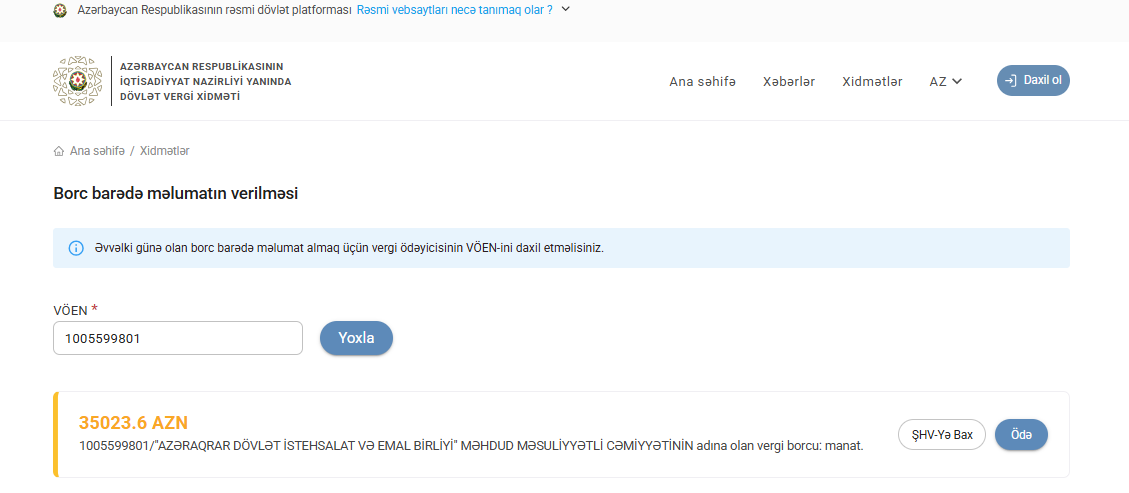1129x493 pixels.
Task: Click the info circle icon in blue notice
Action: click(76, 248)
